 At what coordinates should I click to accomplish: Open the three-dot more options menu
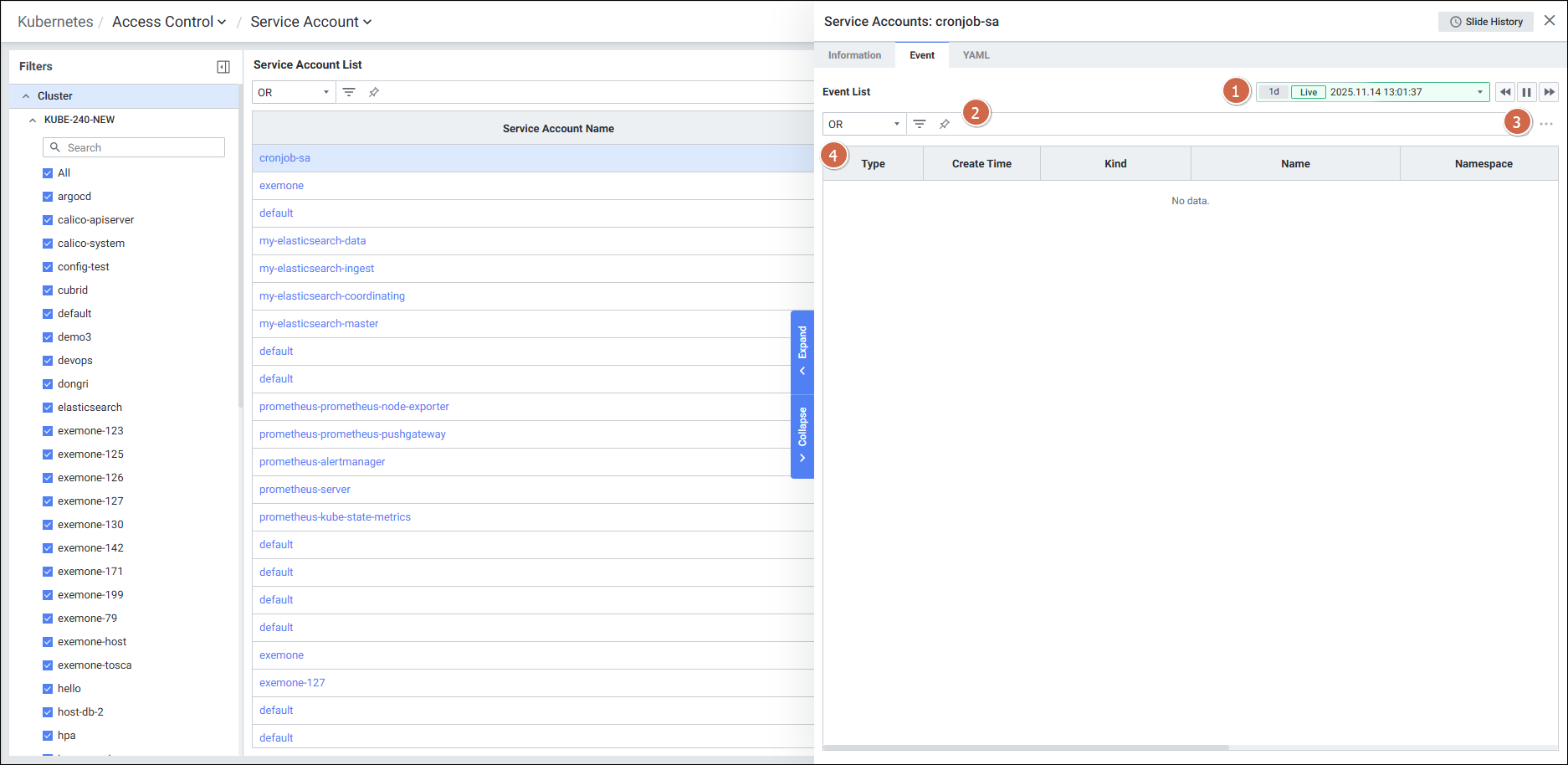click(1546, 124)
